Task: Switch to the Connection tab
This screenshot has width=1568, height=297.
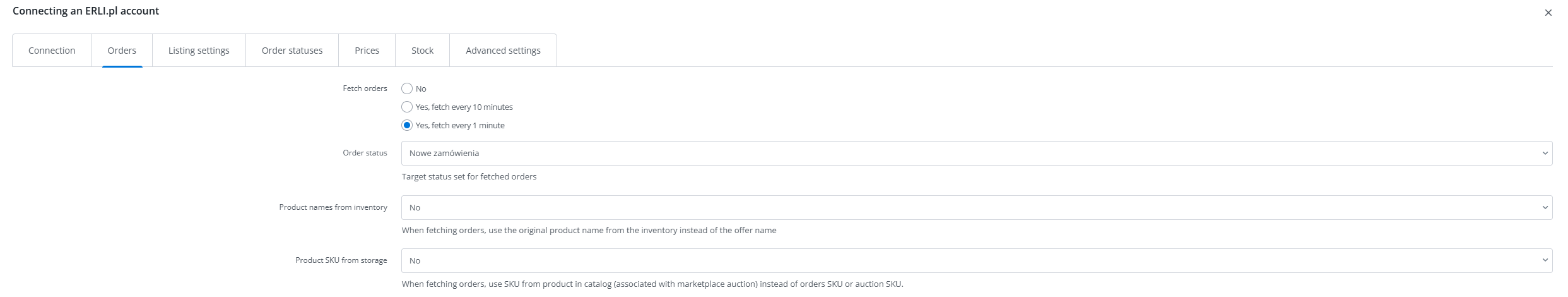Action: point(52,51)
